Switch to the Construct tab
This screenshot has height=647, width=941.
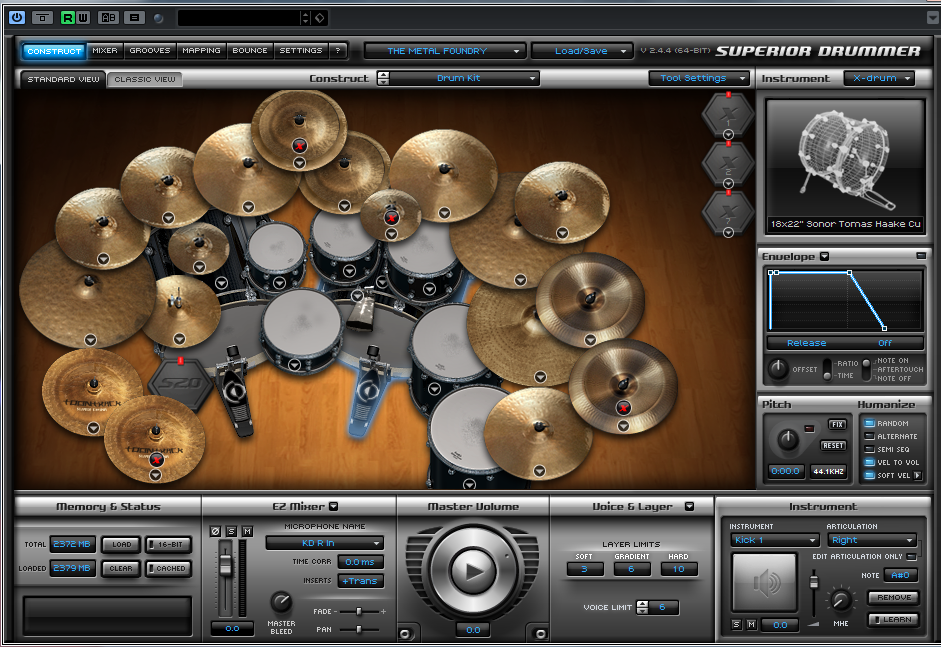[54, 51]
